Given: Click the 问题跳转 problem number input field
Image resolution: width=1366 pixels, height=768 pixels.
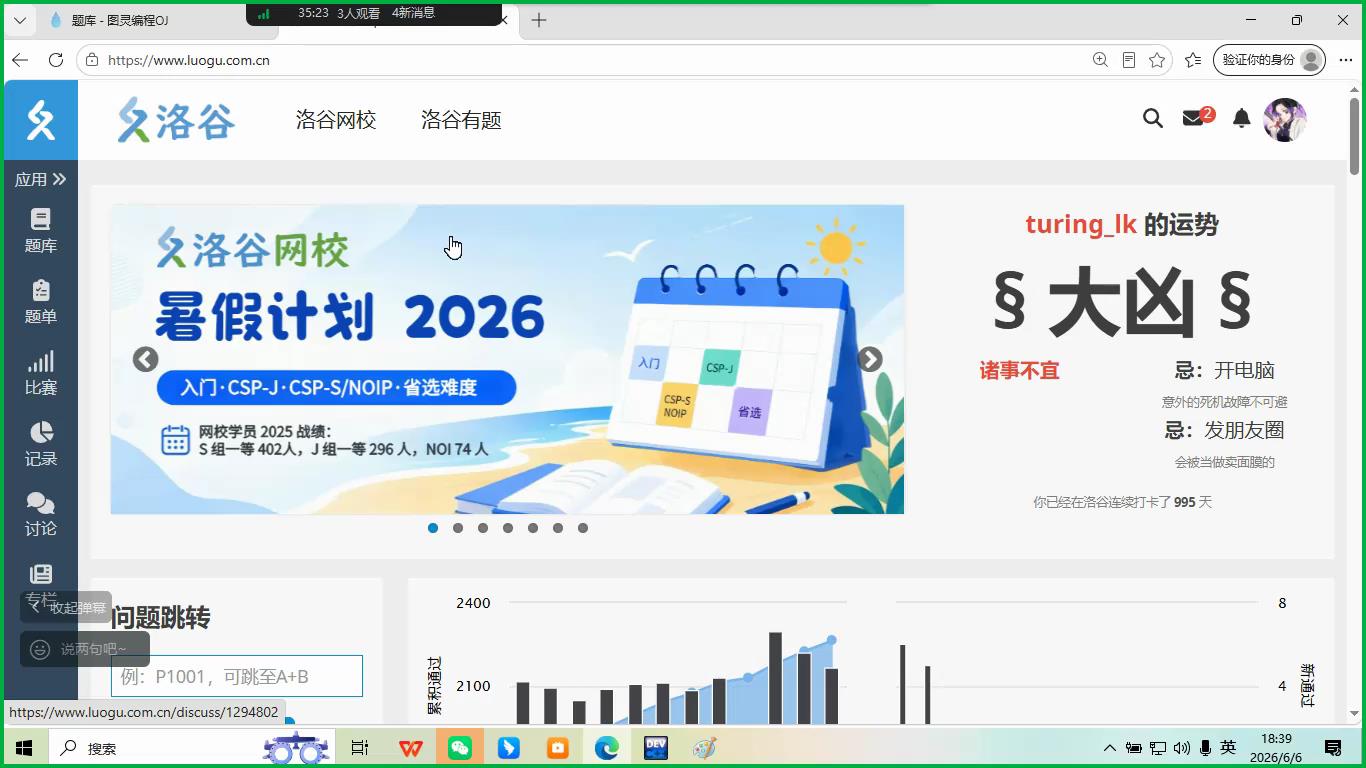Looking at the screenshot, I should (237, 676).
